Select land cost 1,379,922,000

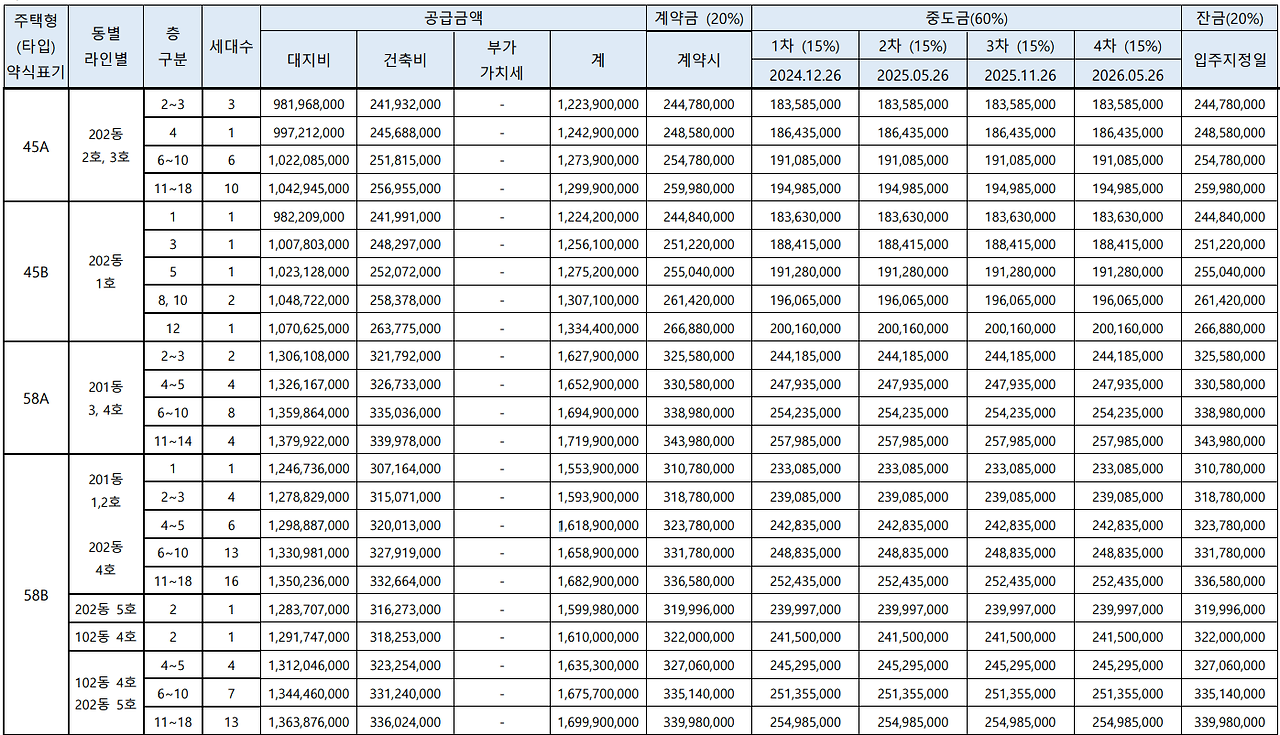pyautogui.click(x=309, y=440)
